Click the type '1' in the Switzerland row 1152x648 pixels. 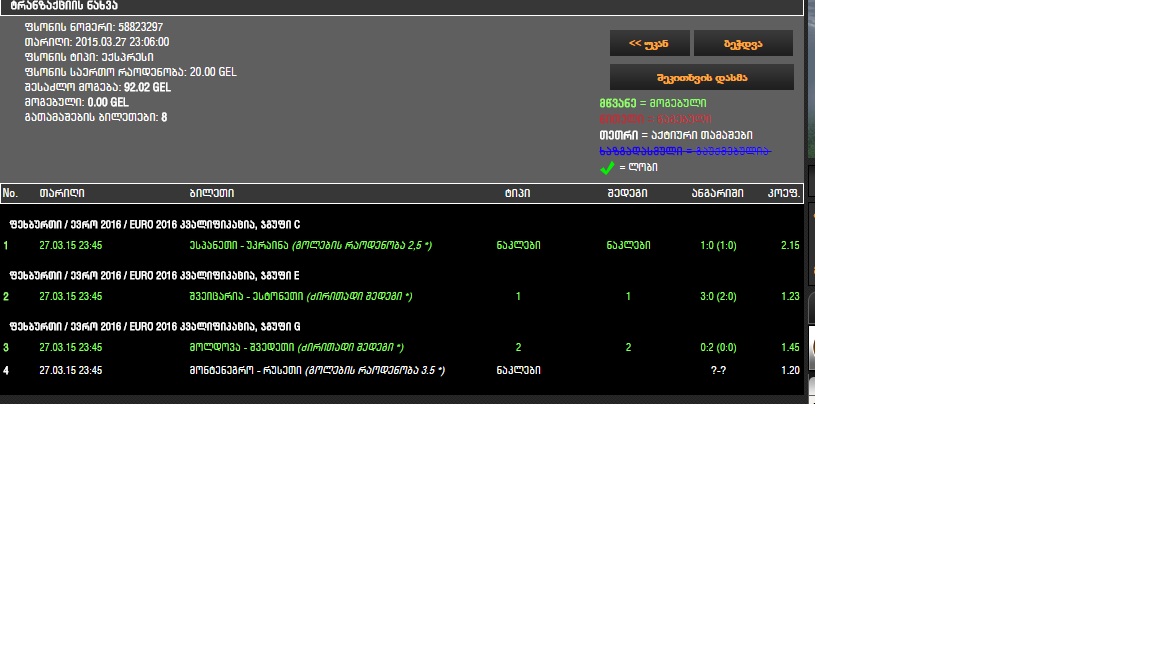[518, 297]
